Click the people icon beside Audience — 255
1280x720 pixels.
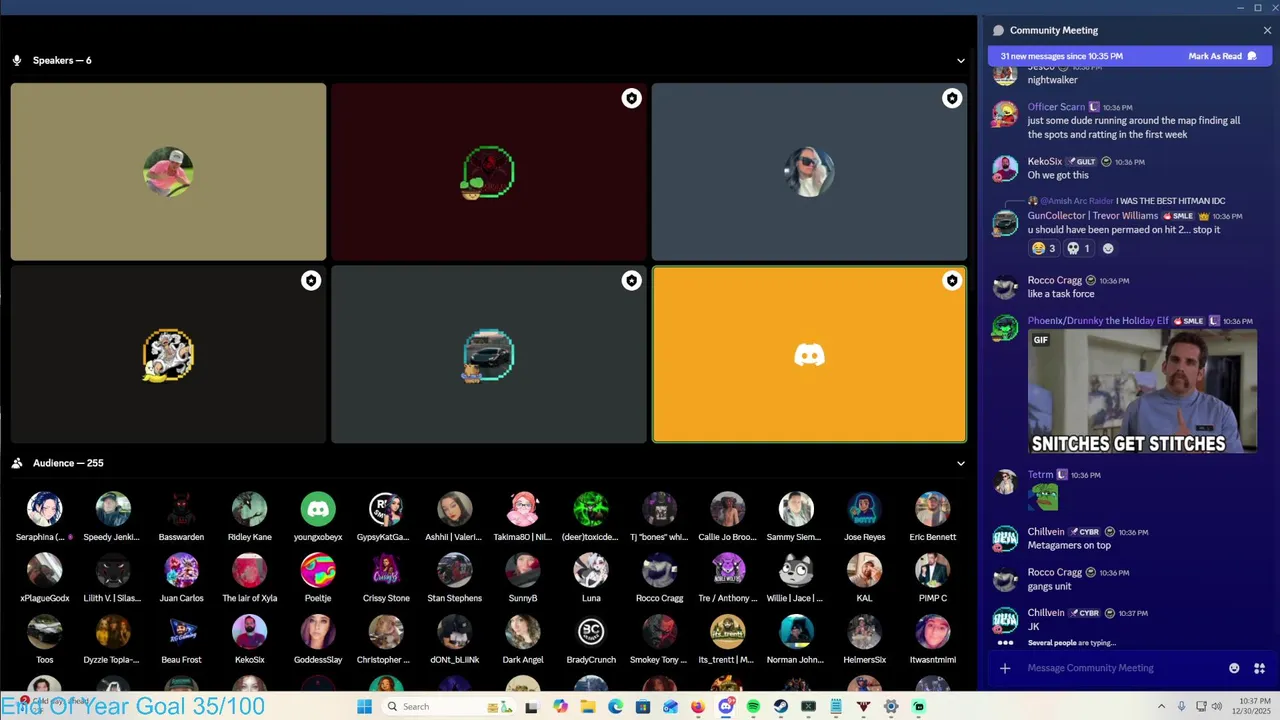17,463
